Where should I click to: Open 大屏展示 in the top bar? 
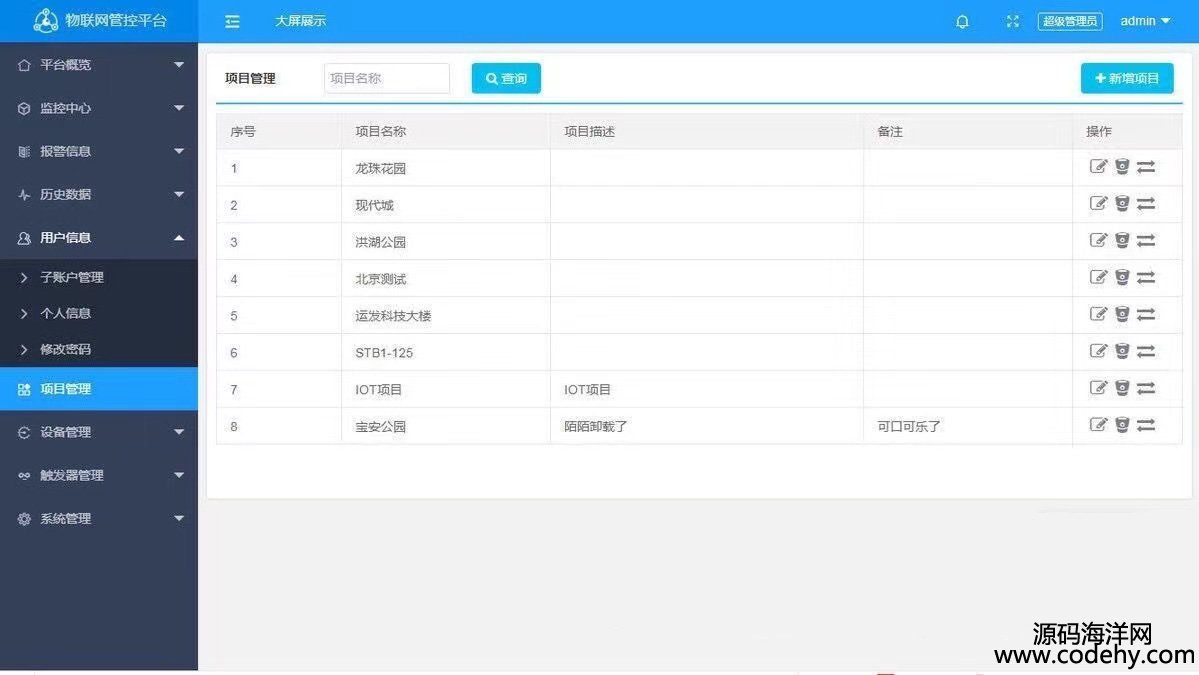click(300, 21)
